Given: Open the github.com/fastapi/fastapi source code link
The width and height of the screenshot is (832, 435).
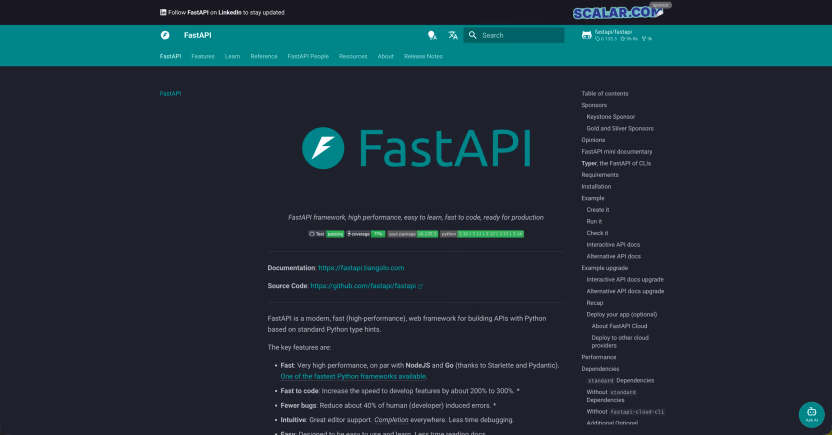Looking at the screenshot, I should (366, 286).
